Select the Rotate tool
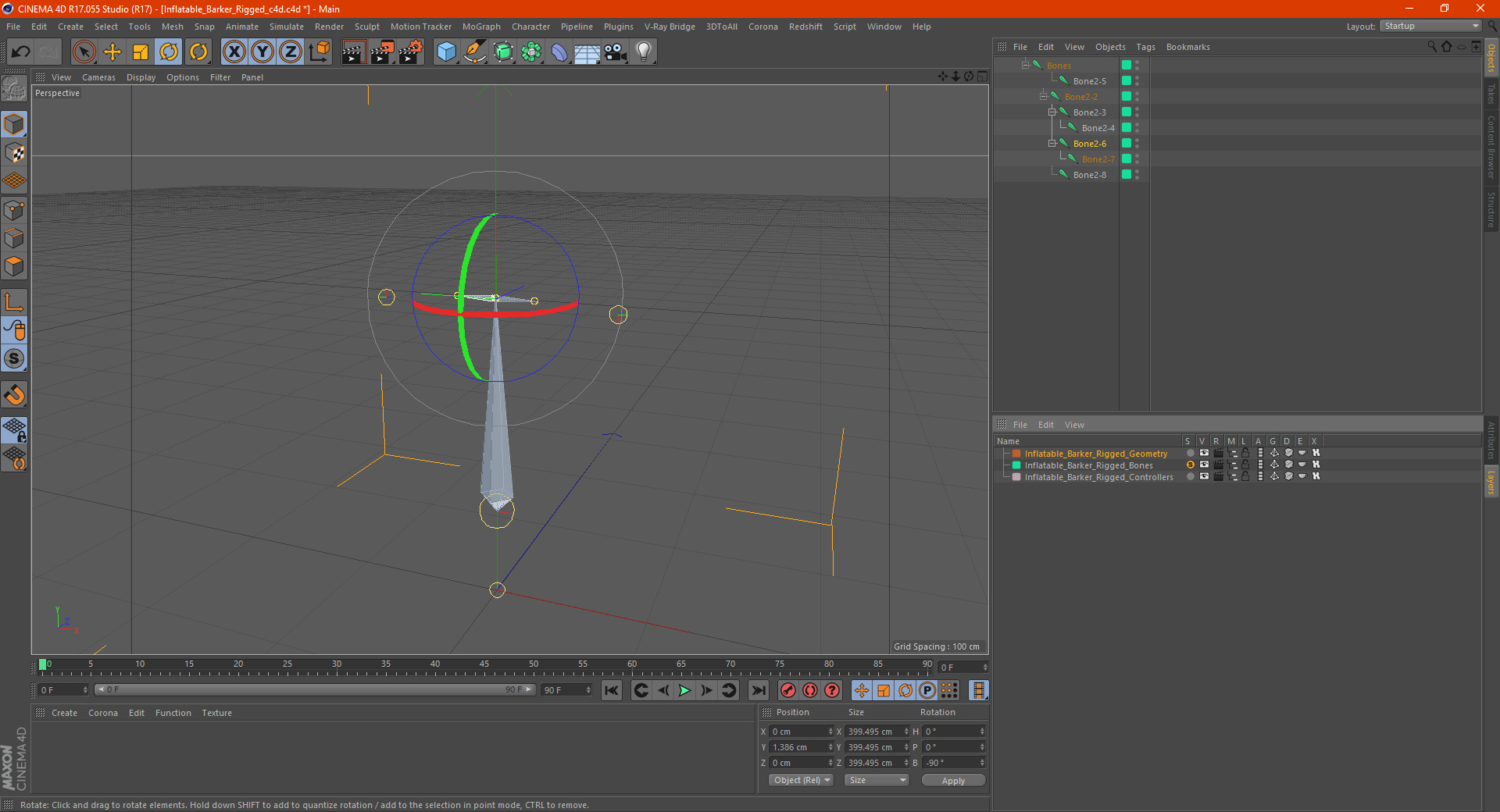This screenshot has width=1500, height=812. point(169,52)
